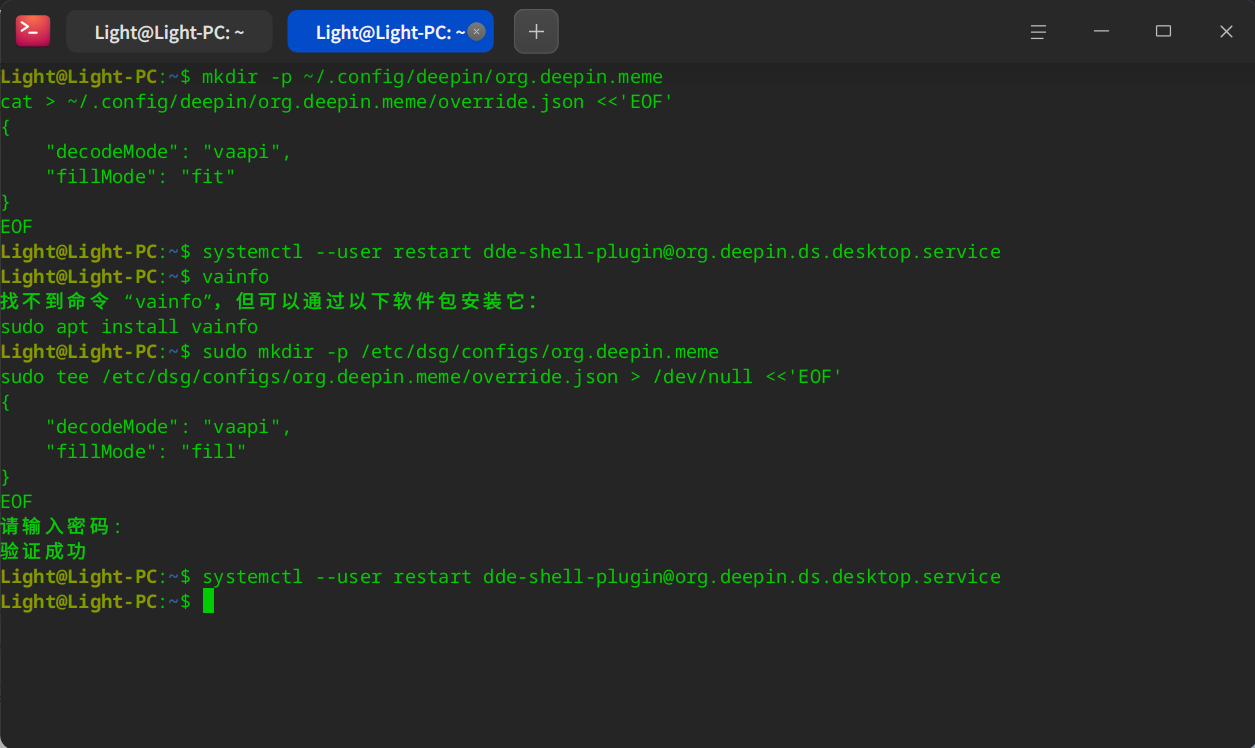Click the '验证成功' verification message
The height and width of the screenshot is (748, 1255).
pos(44,552)
